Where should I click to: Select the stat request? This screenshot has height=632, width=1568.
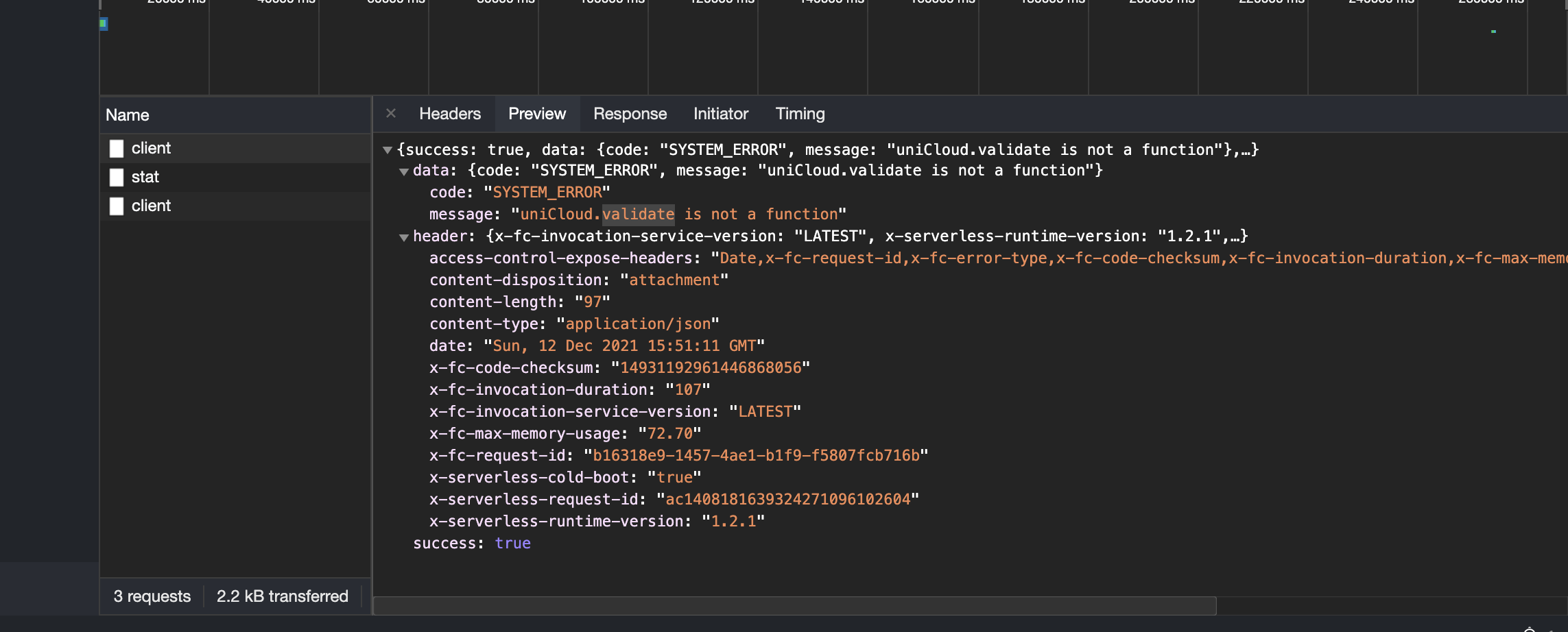145,177
